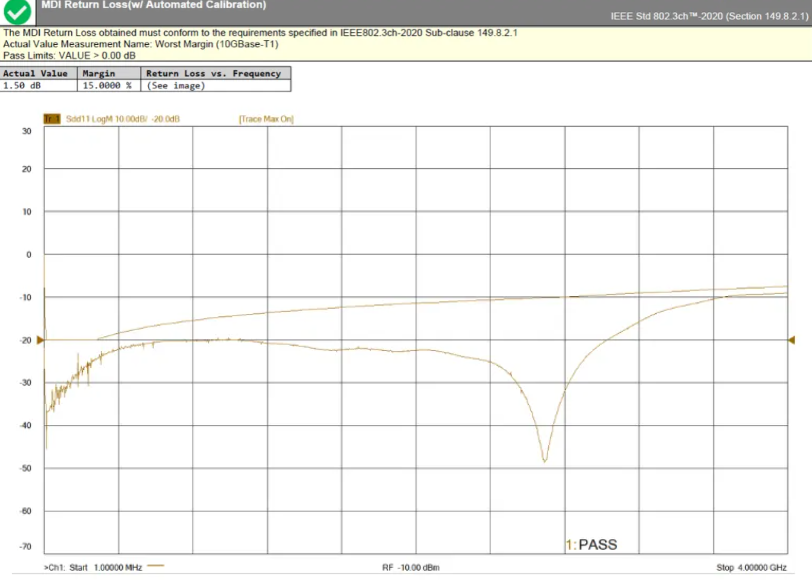Click the 1.50 dB actual value cell
The width and height of the screenshot is (812, 580).
[x=22, y=86]
